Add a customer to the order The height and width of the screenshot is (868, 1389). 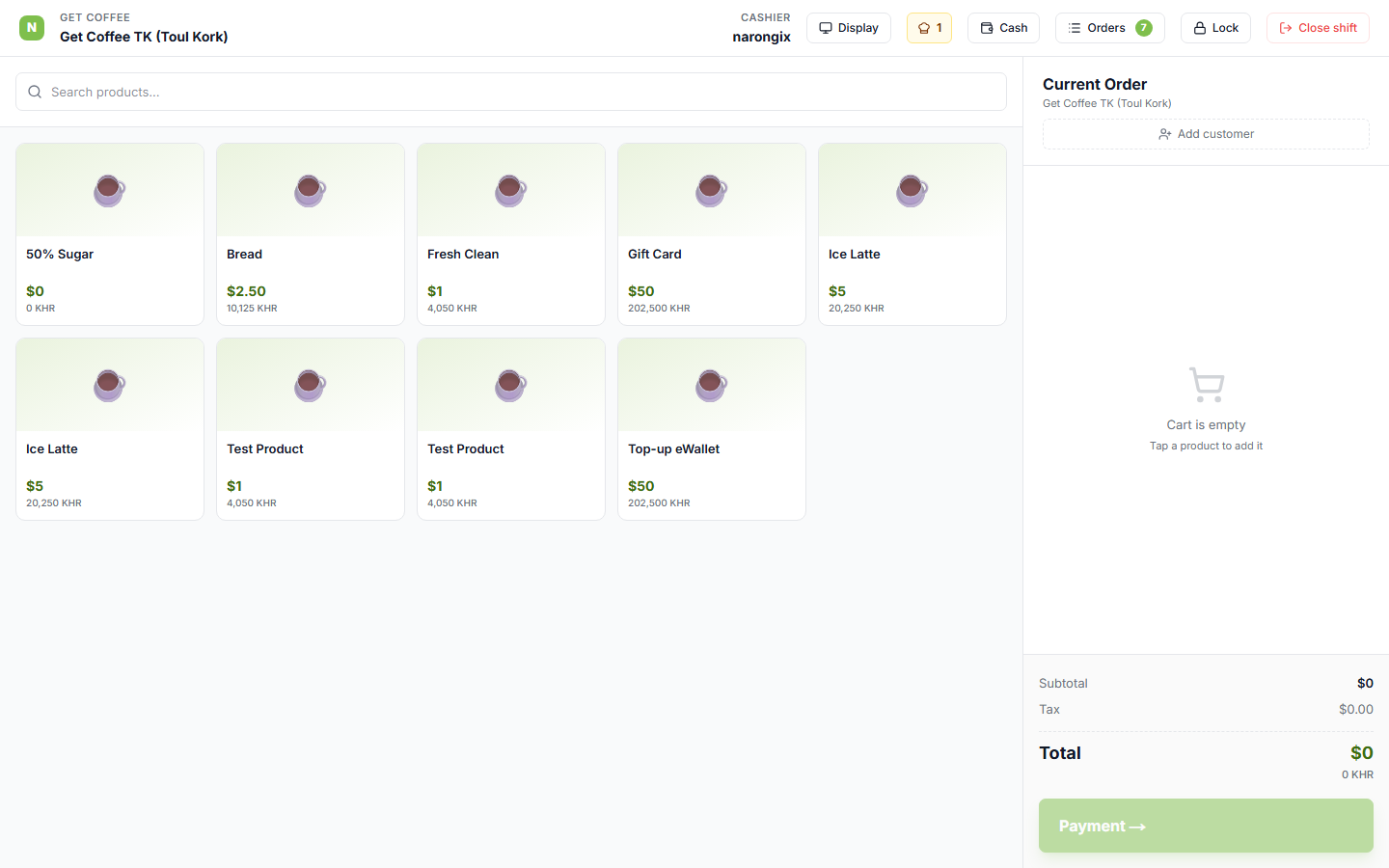click(x=1206, y=134)
